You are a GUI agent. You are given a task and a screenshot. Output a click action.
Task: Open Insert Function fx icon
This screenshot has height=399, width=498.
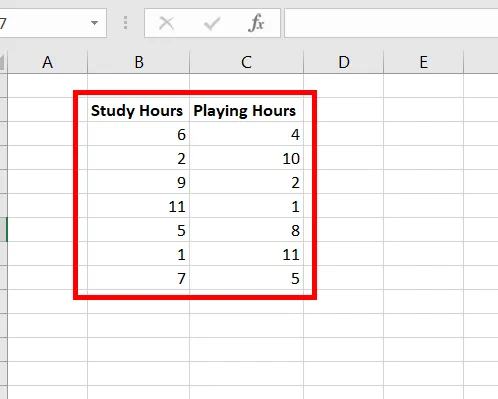click(x=256, y=23)
